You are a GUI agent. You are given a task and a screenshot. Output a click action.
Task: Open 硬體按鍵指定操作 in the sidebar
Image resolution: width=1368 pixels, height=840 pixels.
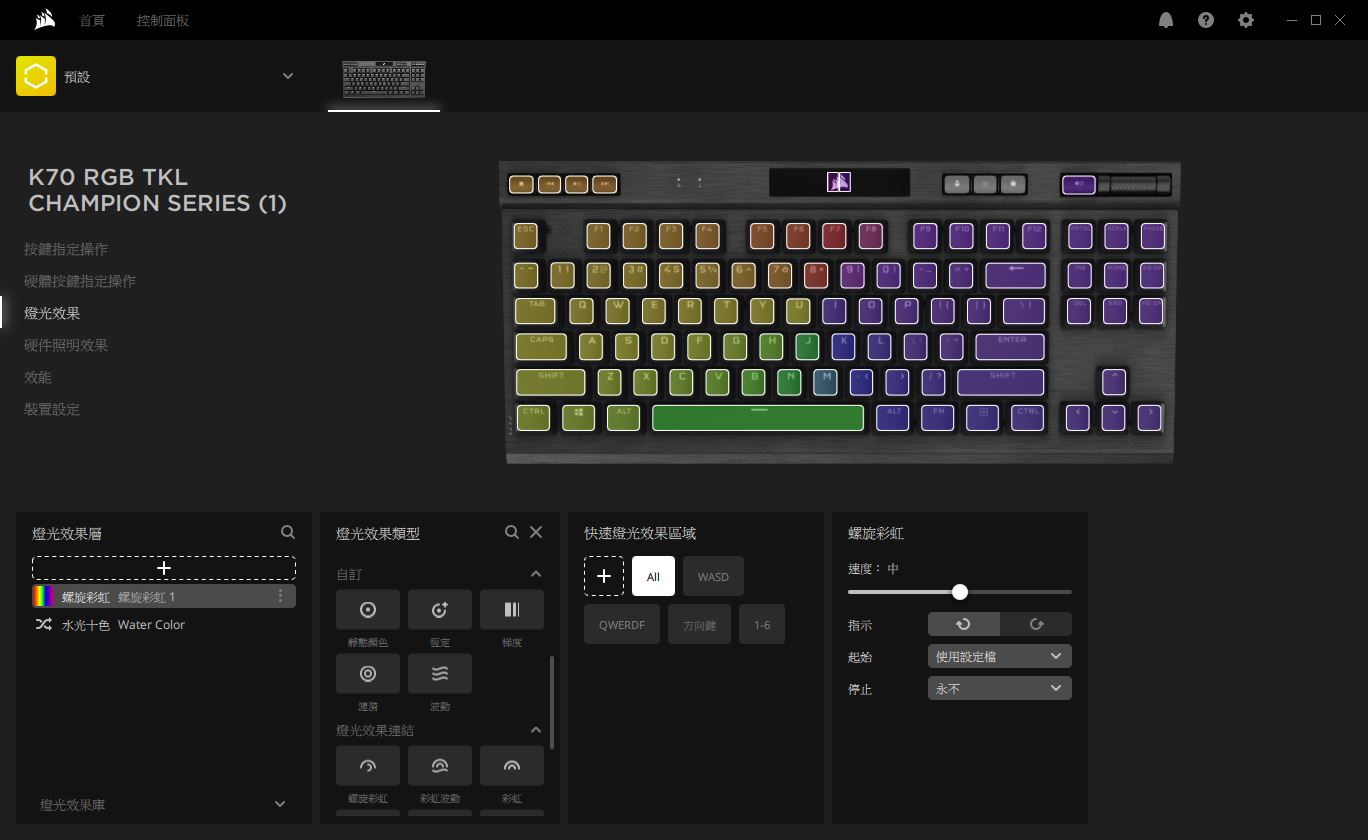coord(80,281)
